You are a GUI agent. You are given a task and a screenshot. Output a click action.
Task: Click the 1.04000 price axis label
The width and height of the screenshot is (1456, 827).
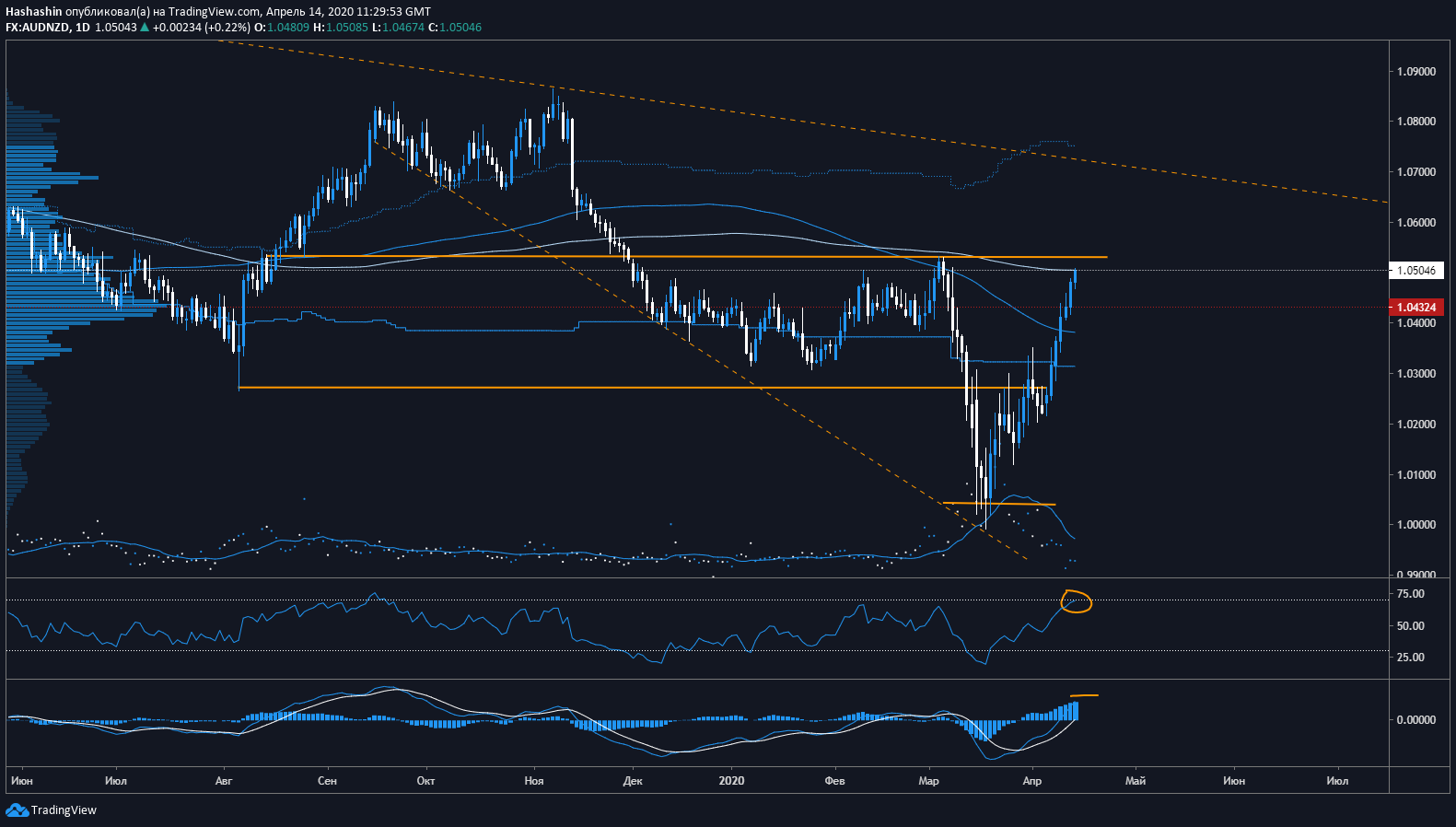[1416, 323]
